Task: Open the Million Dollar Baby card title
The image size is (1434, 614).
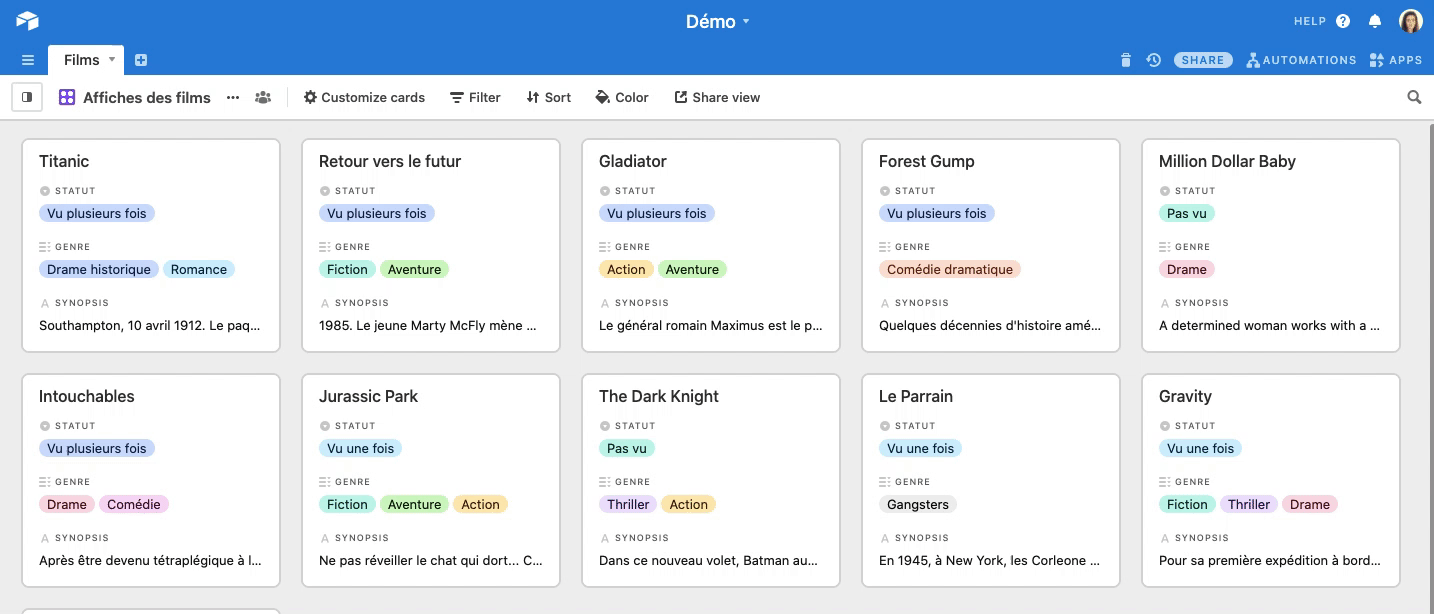Action: (x=1227, y=161)
